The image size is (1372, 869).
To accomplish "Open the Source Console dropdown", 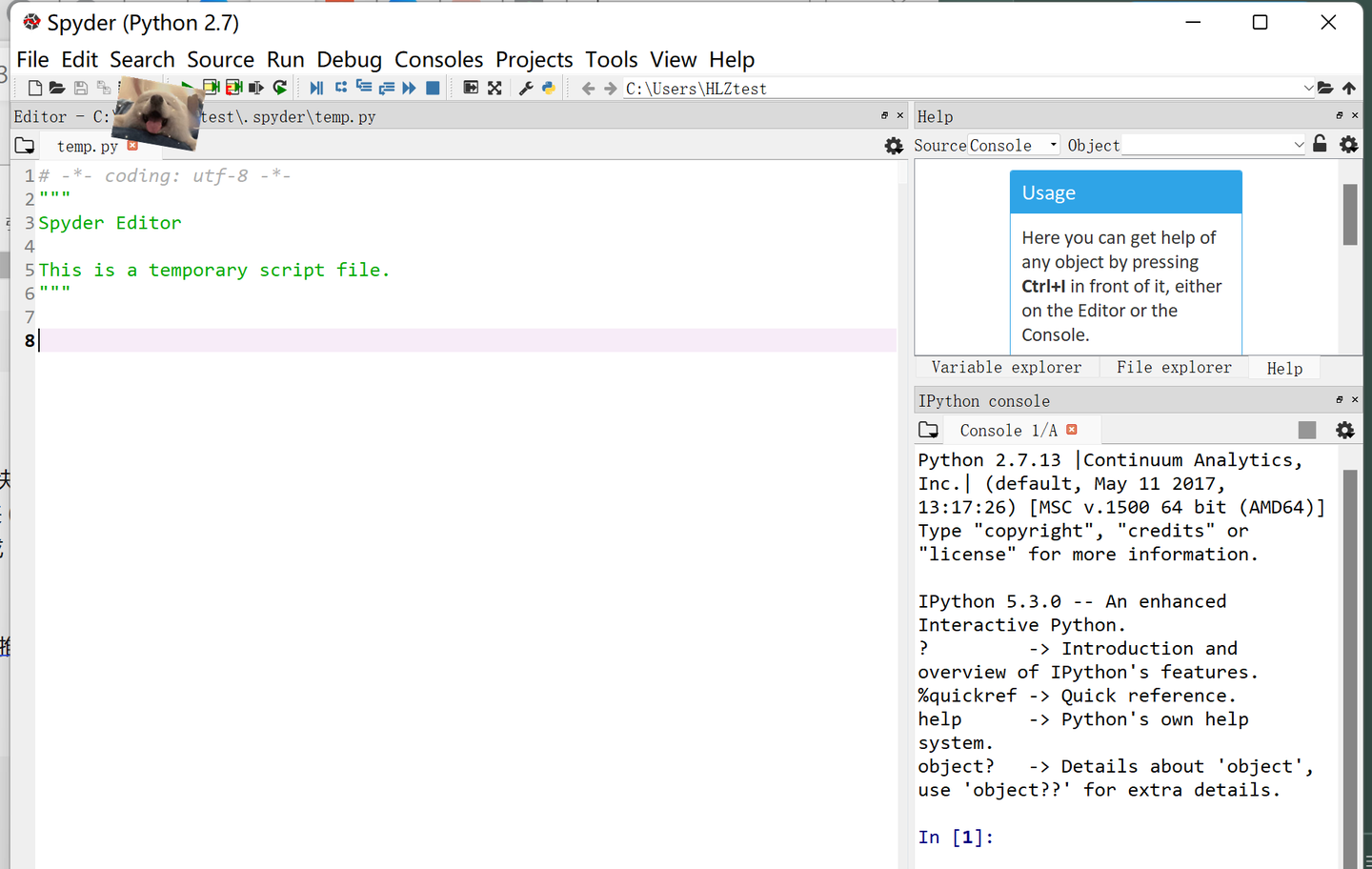I will [x=1014, y=146].
